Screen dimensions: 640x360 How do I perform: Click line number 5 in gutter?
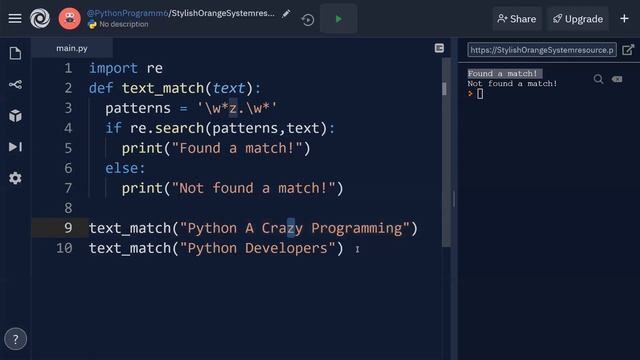tap(68, 148)
